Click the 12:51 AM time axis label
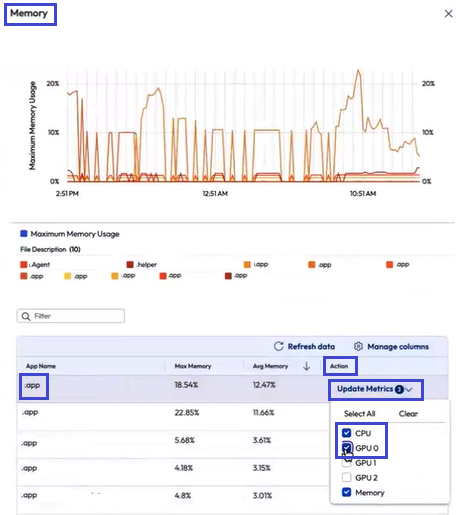This screenshot has height=515, width=456. point(215,193)
